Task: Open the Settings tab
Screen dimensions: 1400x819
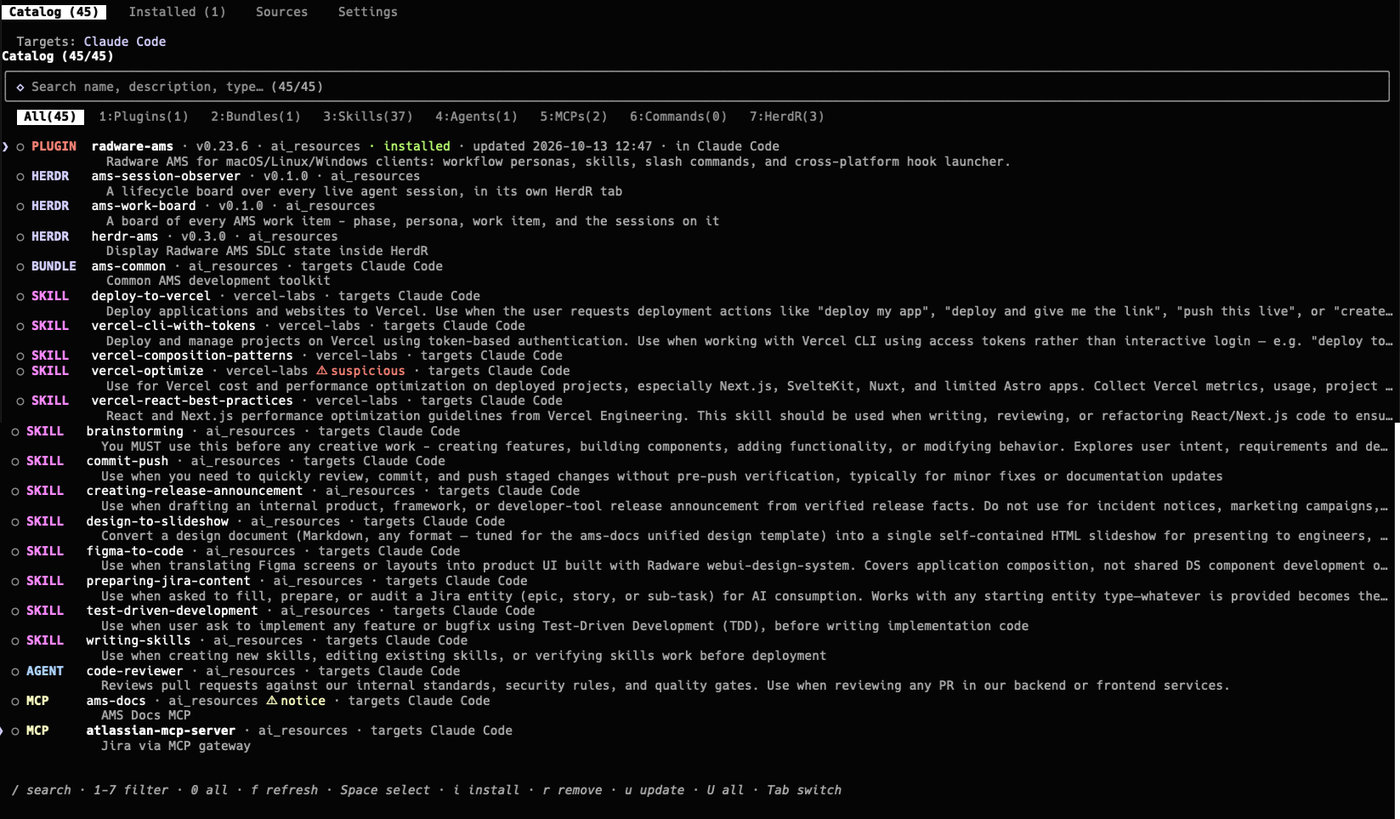Action: coord(367,12)
